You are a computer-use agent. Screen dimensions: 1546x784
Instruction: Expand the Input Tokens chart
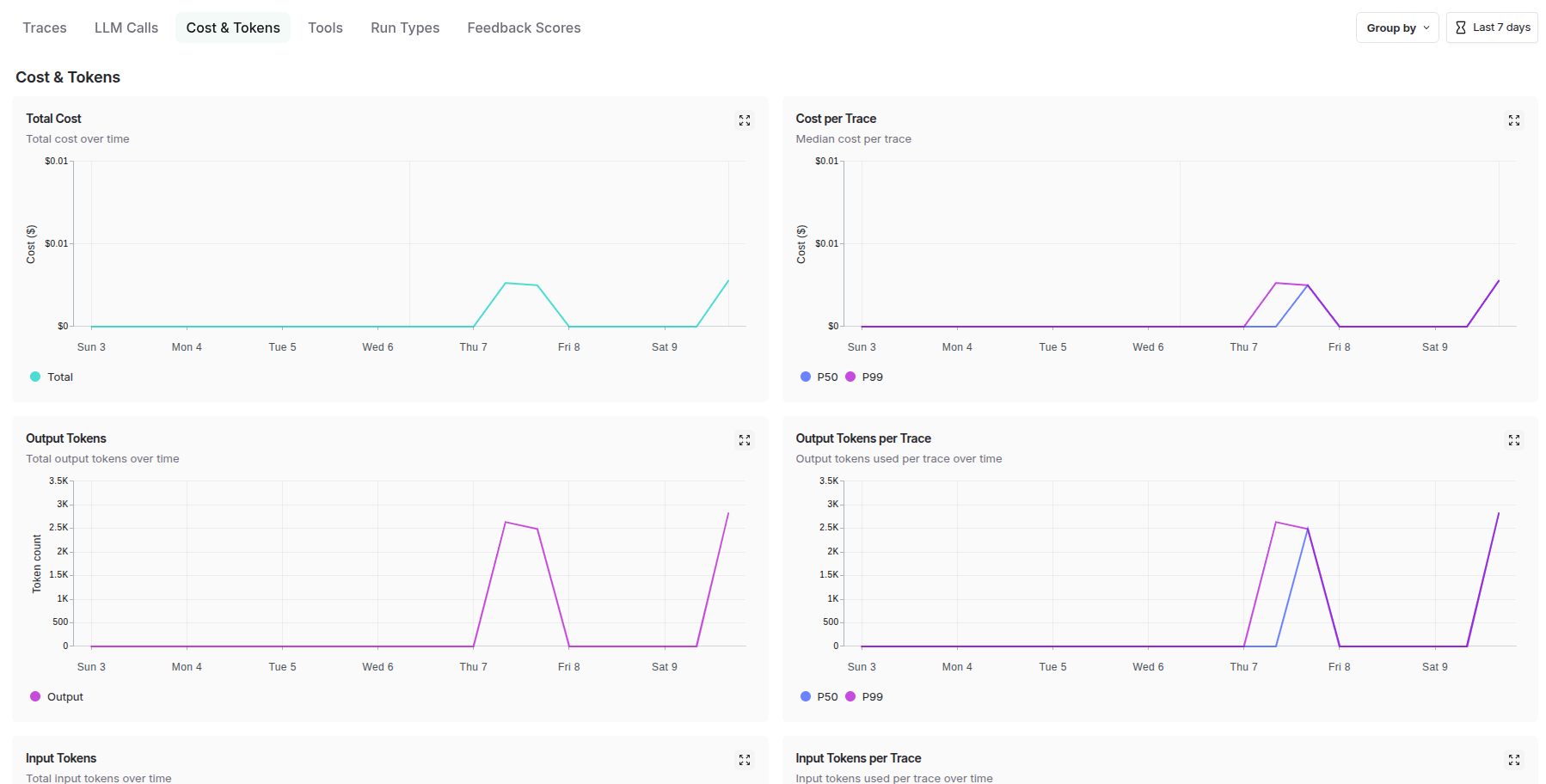pyautogui.click(x=745, y=760)
